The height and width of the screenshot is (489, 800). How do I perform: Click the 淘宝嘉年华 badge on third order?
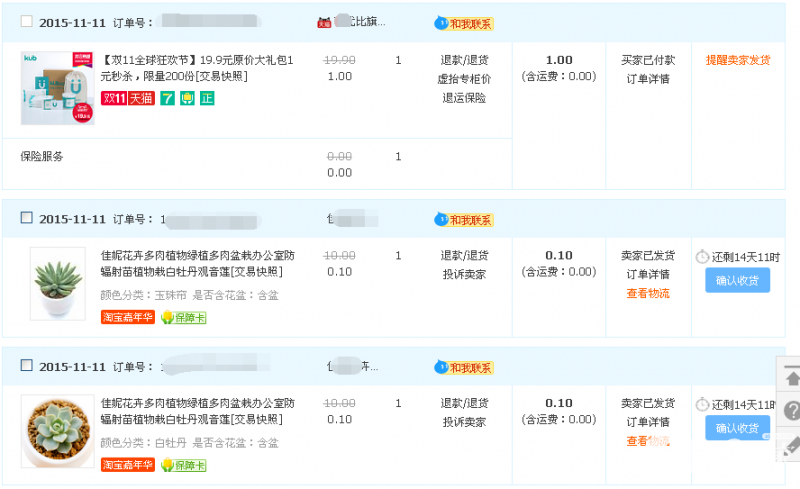[127, 465]
